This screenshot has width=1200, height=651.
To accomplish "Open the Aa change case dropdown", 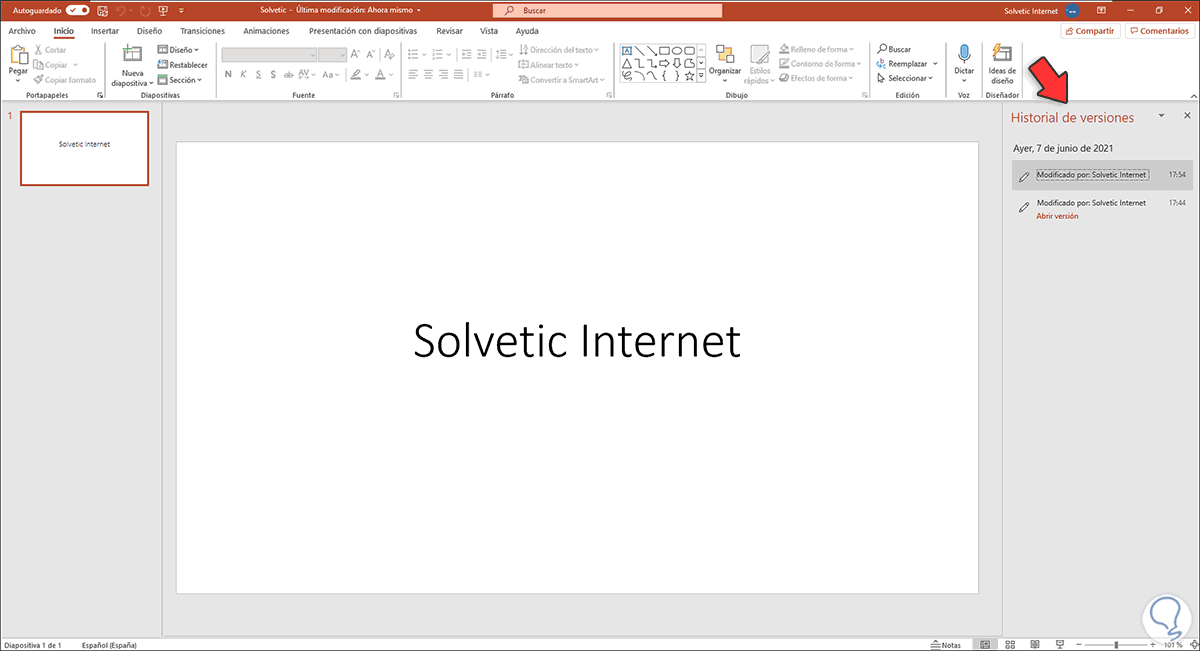I will click(x=329, y=75).
